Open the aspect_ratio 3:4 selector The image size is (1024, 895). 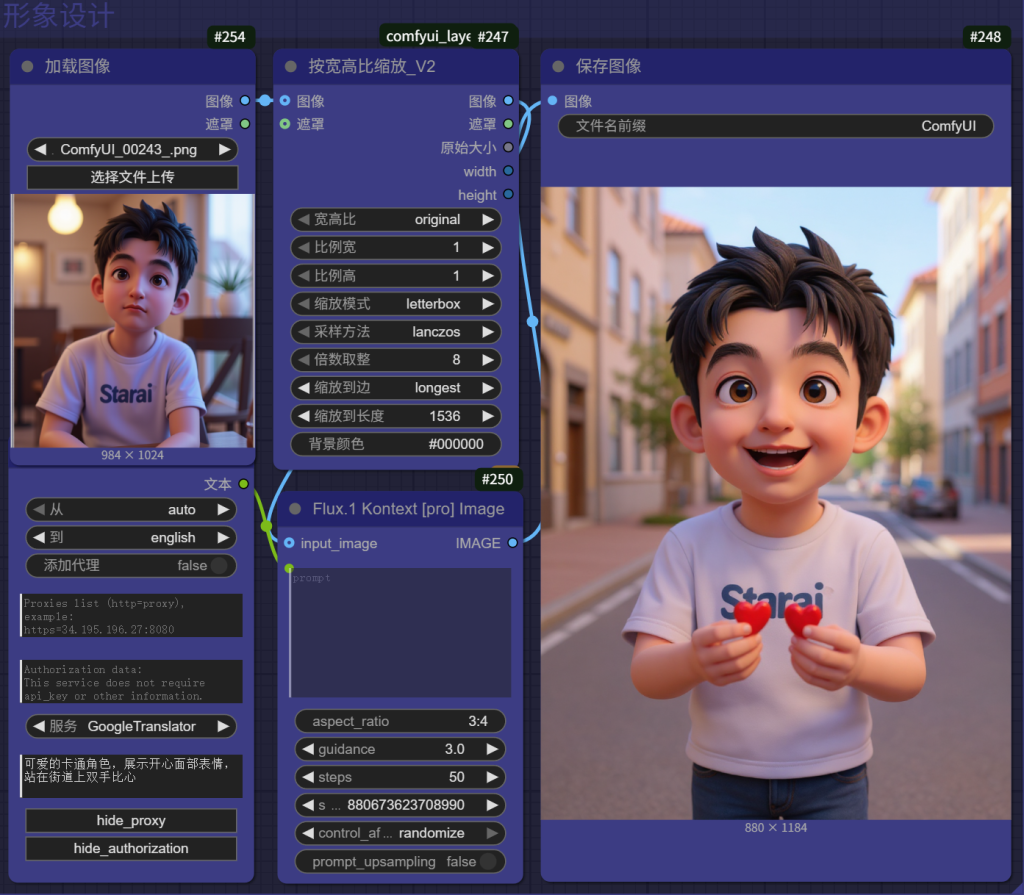click(x=400, y=721)
